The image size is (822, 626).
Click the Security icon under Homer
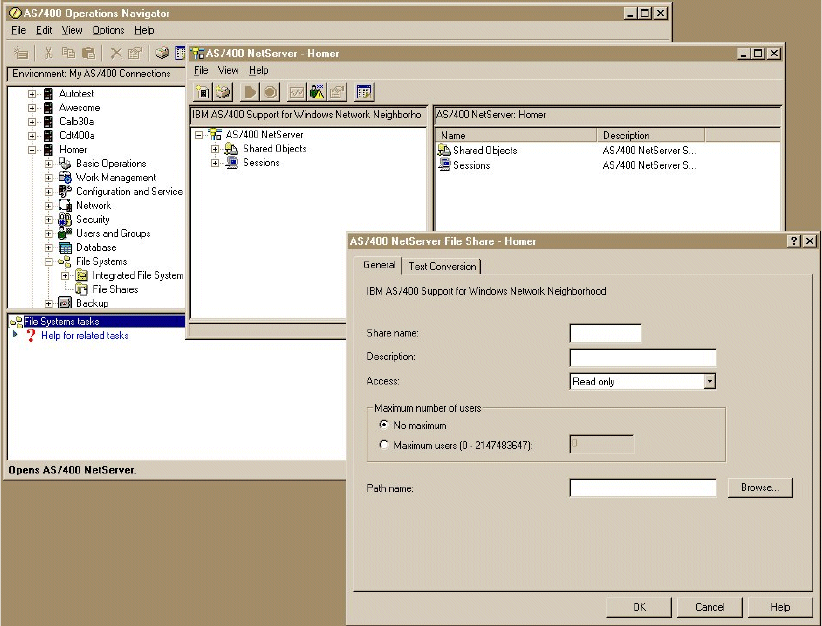point(65,220)
